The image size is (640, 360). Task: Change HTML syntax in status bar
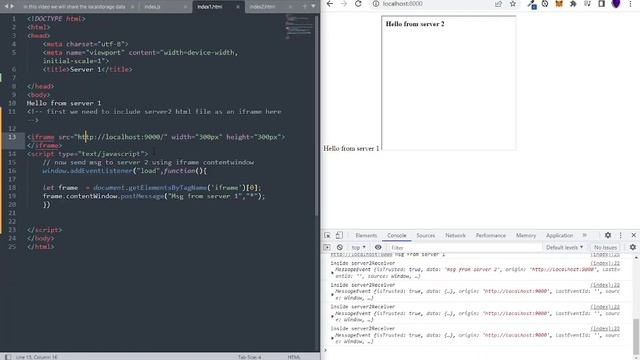point(293,357)
